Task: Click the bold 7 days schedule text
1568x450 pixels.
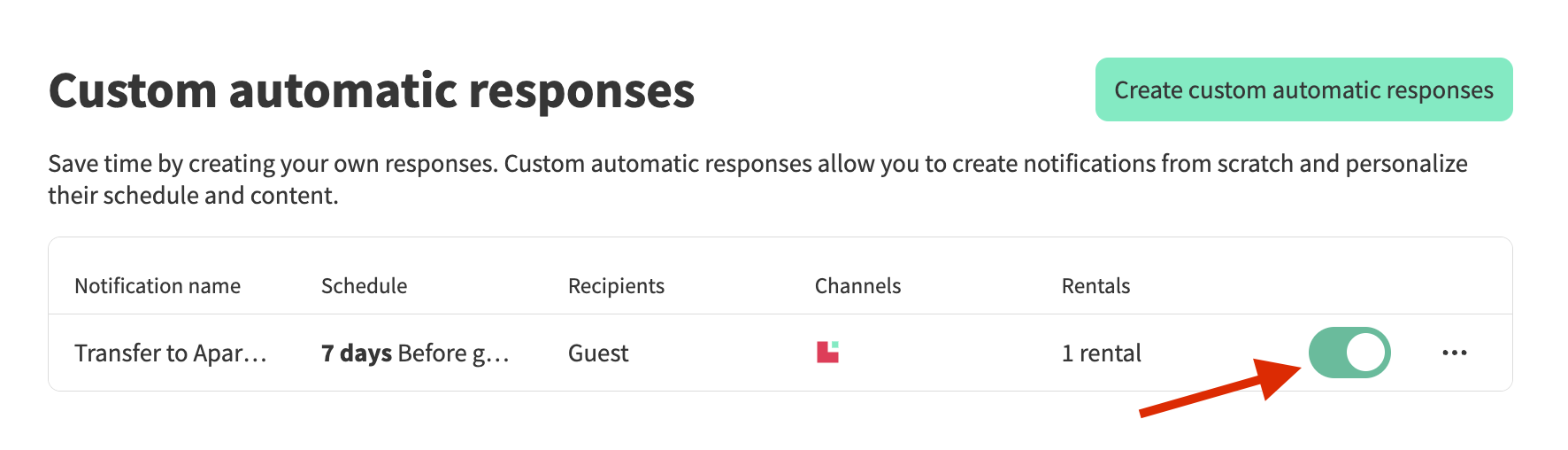Action: (357, 353)
